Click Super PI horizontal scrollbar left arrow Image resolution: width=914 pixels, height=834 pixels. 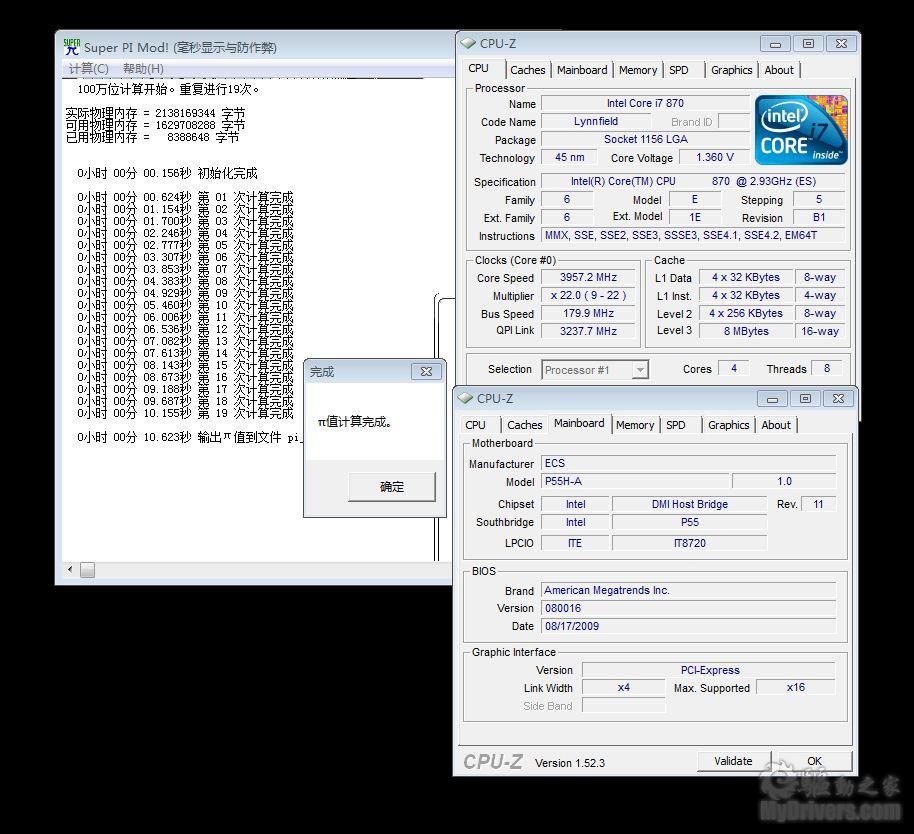pos(70,569)
